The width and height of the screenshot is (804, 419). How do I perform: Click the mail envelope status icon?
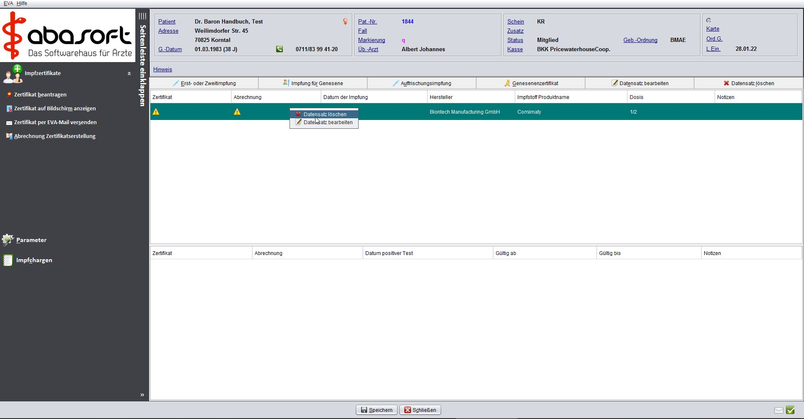pos(778,410)
